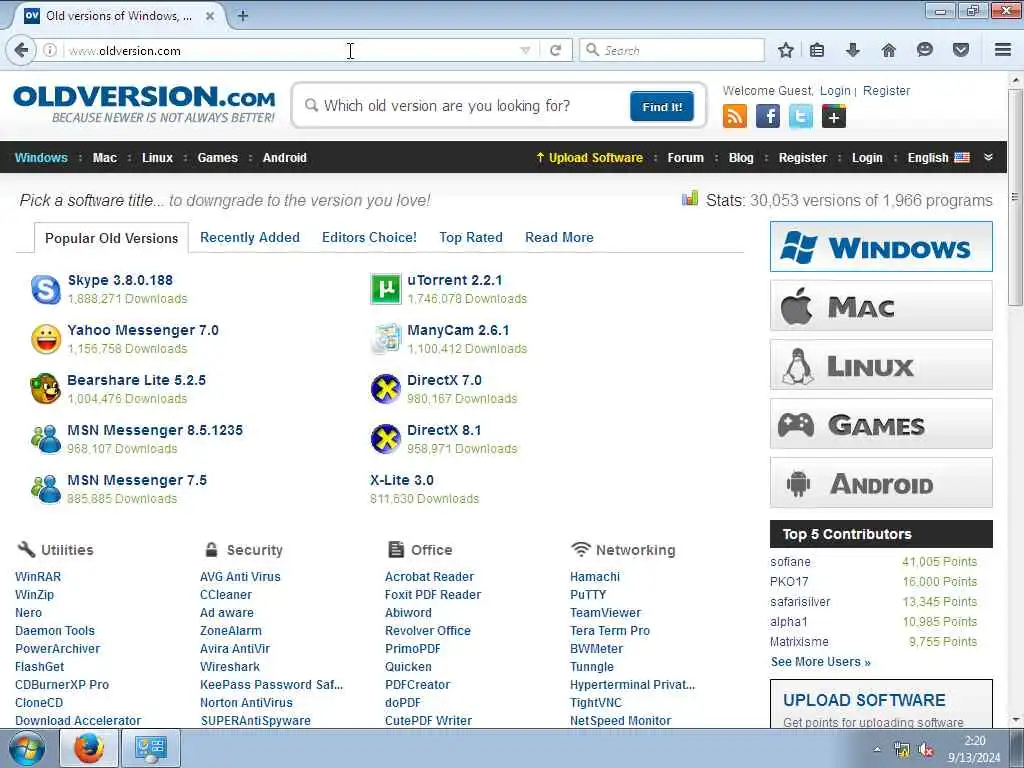1024x768 pixels.
Task: Click the Bearshare Lite bear icon
Action: coord(46,389)
